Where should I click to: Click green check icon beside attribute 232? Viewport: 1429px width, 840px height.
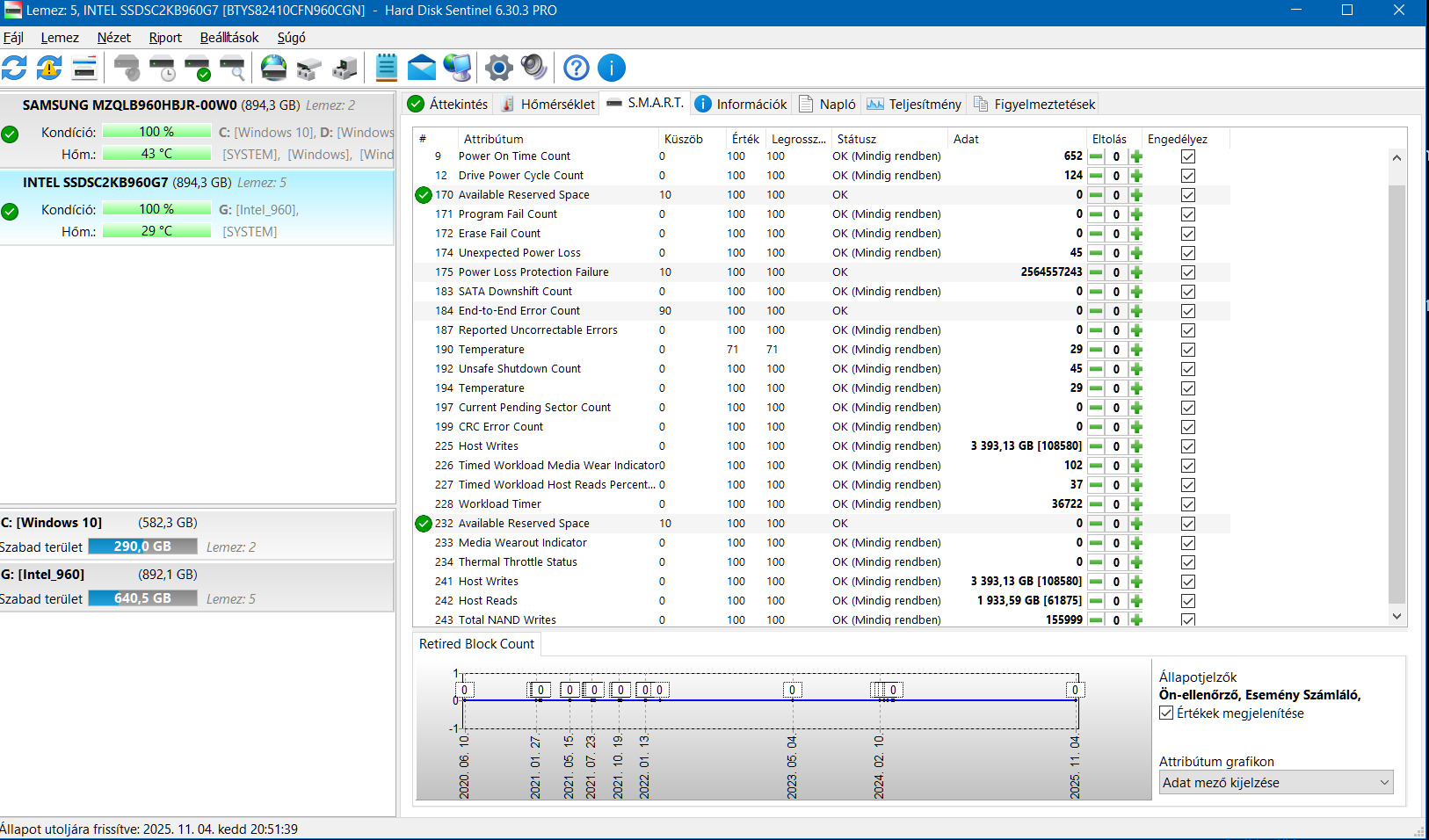(x=424, y=524)
